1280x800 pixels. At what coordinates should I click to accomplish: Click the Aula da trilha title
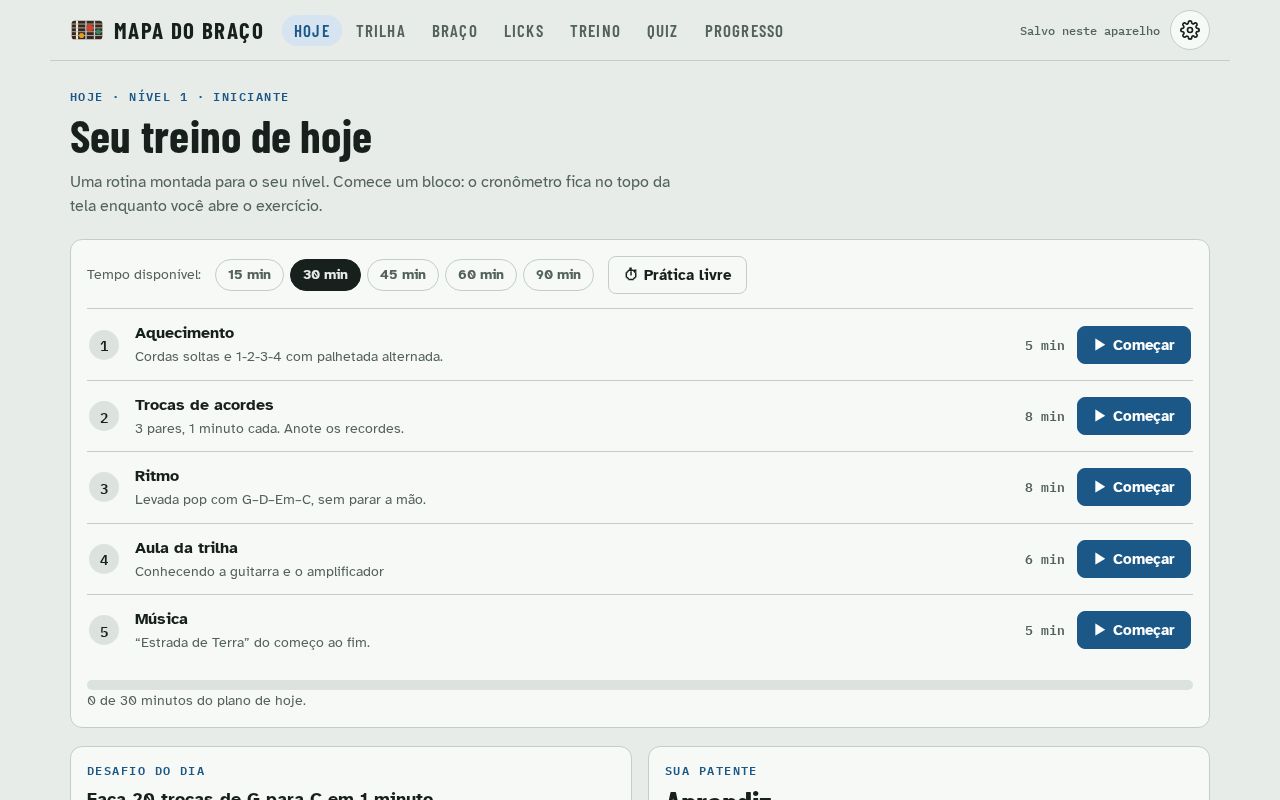pos(186,548)
